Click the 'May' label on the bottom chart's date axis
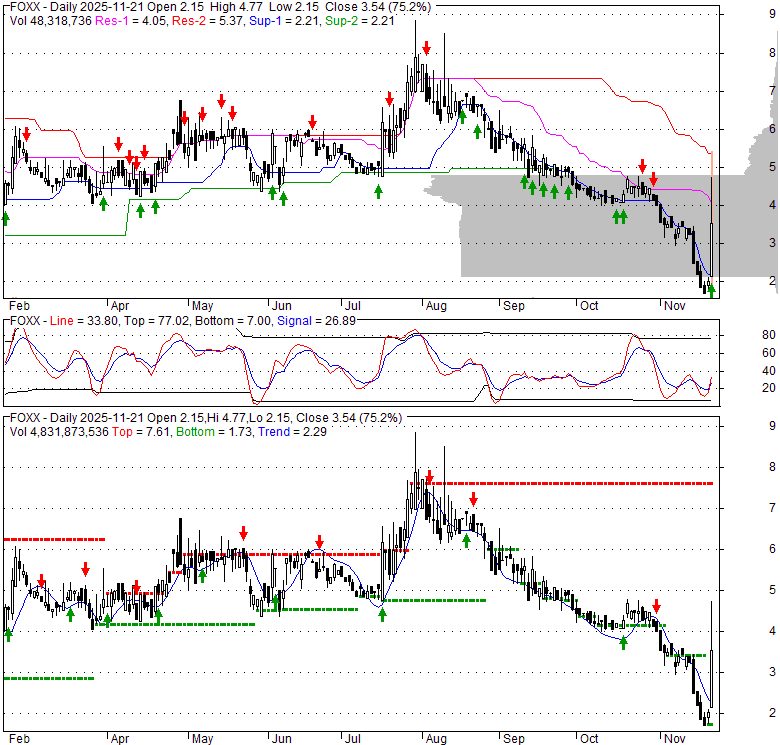This screenshot has height=745, width=780. pyautogui.click(x=202, y=739)
